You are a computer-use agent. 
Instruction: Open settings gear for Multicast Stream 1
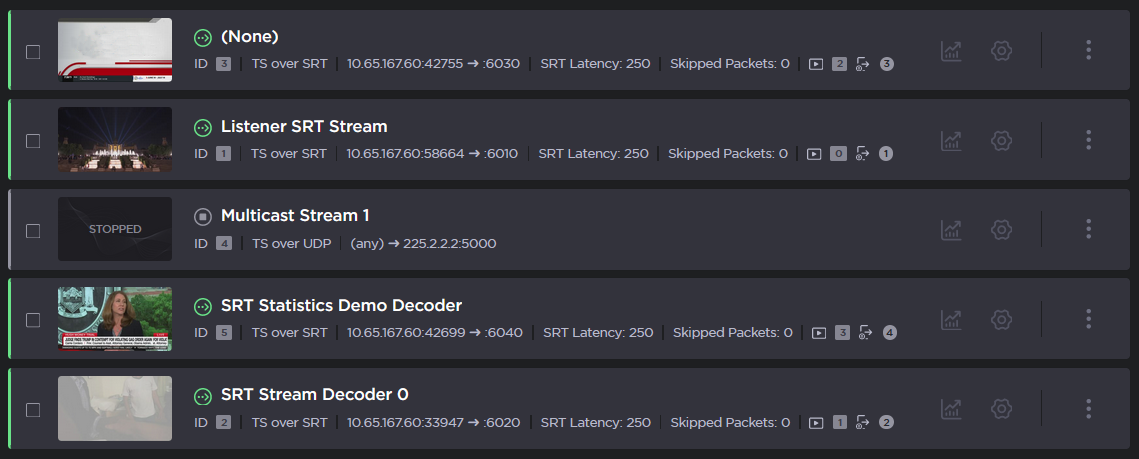coord(1001,229)
